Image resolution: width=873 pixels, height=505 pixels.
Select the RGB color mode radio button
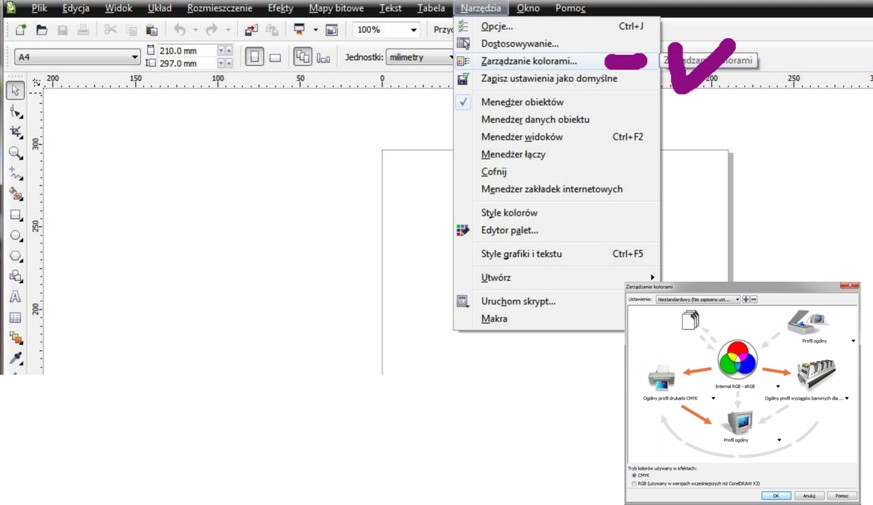tap(633, 484)
